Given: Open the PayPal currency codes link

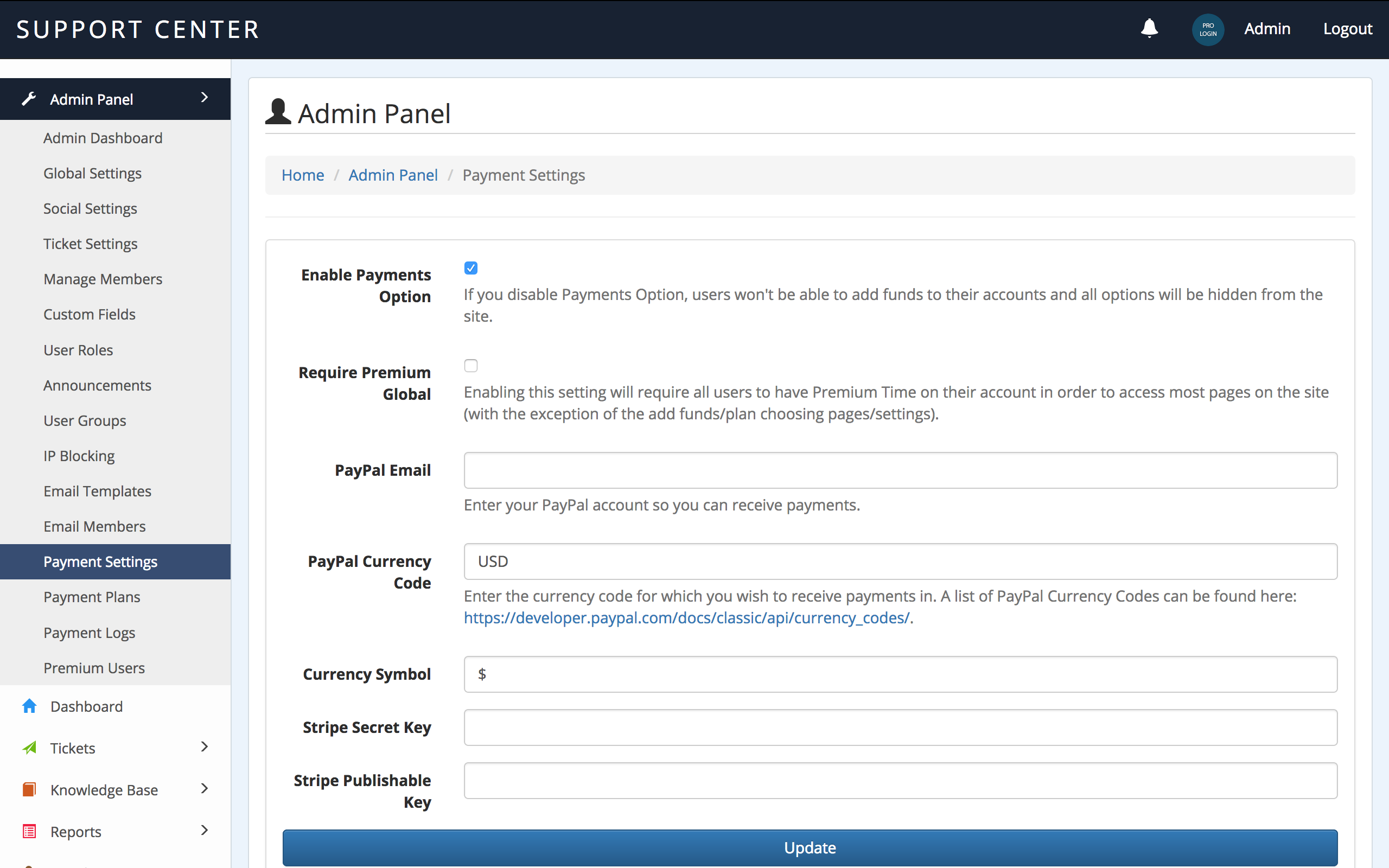Looking at the screenshot, I should pyautogui.click(x=686, y=618).
